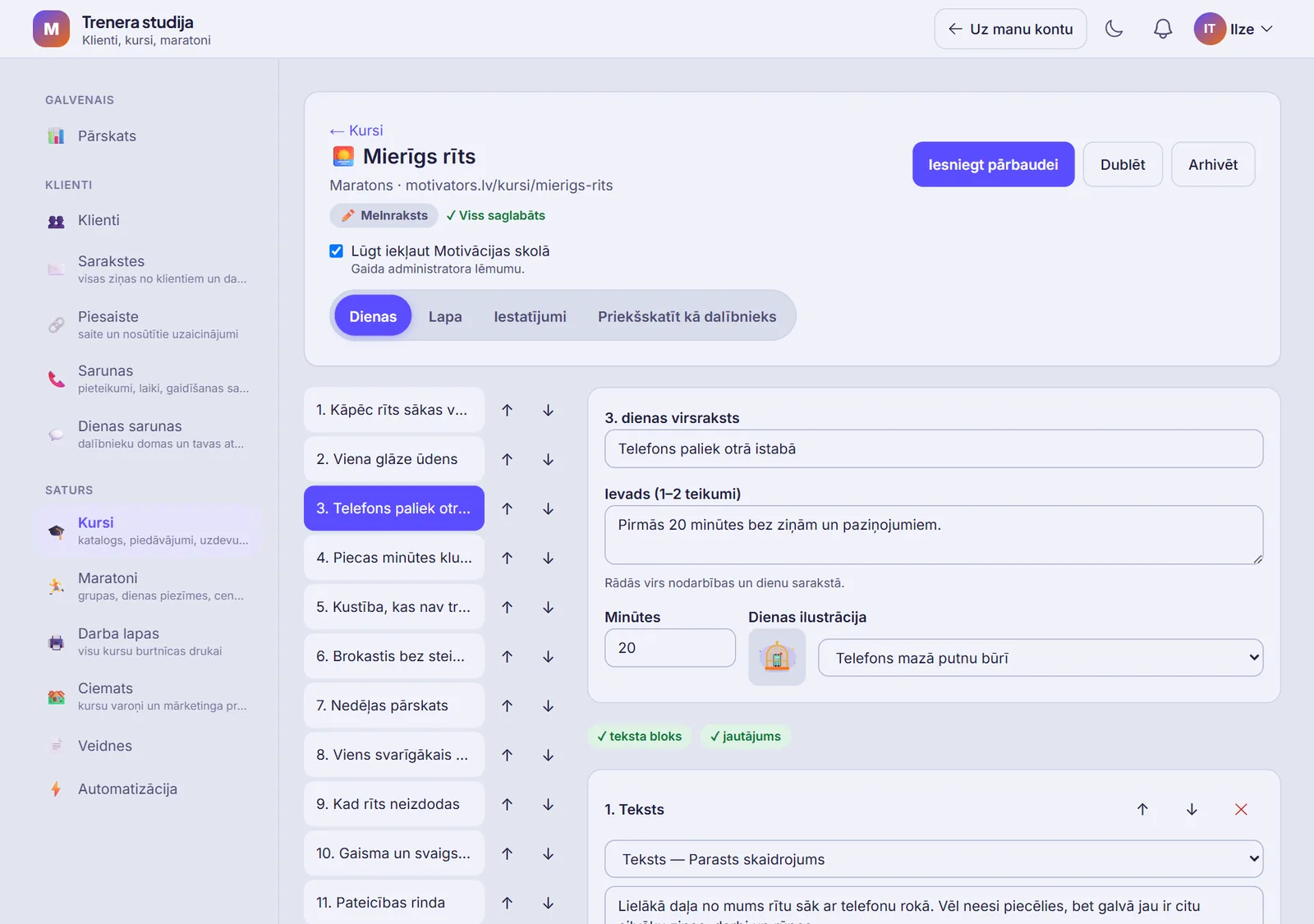The width and height of the screenshot is (1314, 924).
Task: Uncheck Lūgt iekļaut Motivācijas skolā
Action: pyautogui.click(x=336, y=251)
